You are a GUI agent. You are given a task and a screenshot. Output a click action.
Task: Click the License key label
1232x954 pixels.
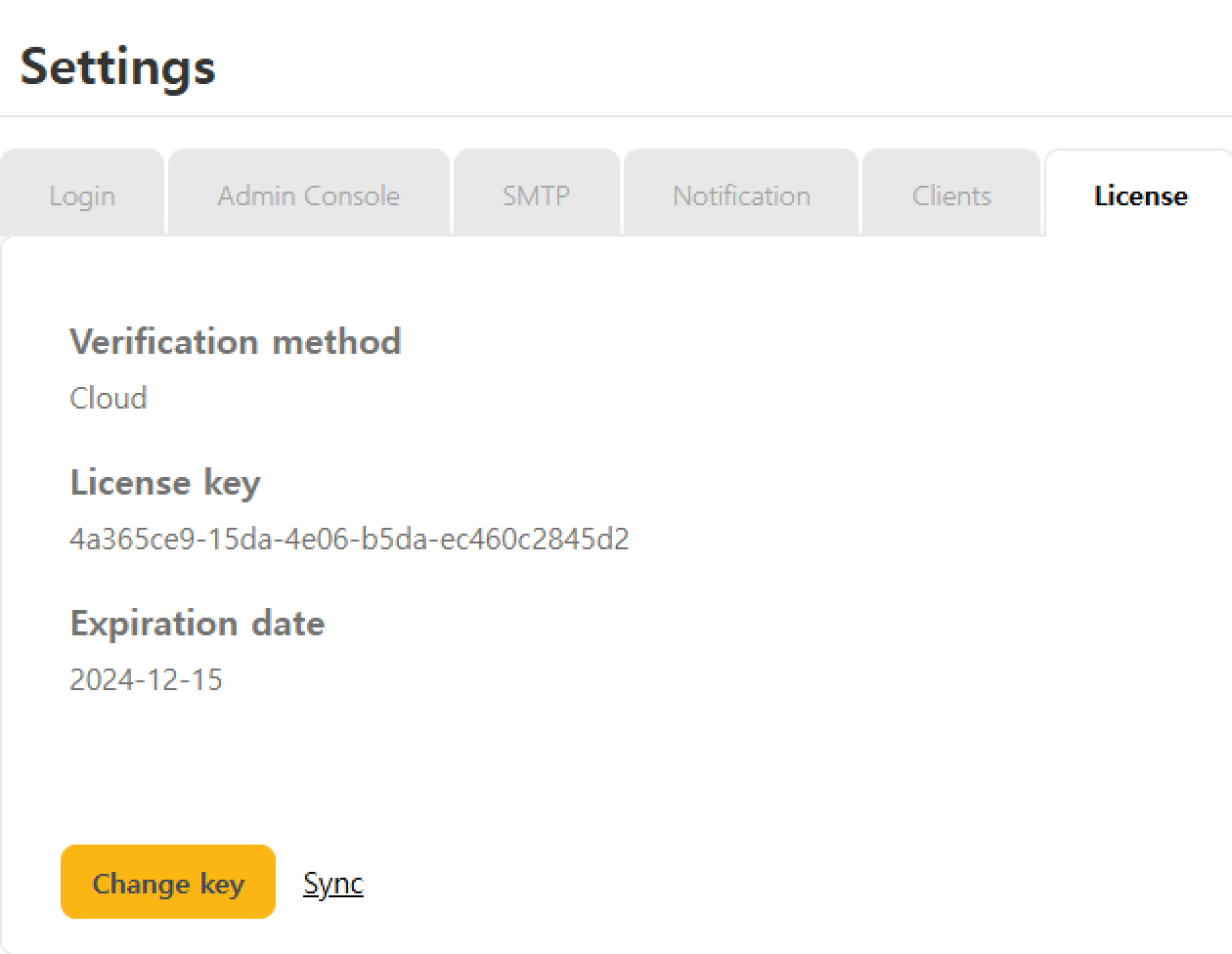click(x=165, y=482)
